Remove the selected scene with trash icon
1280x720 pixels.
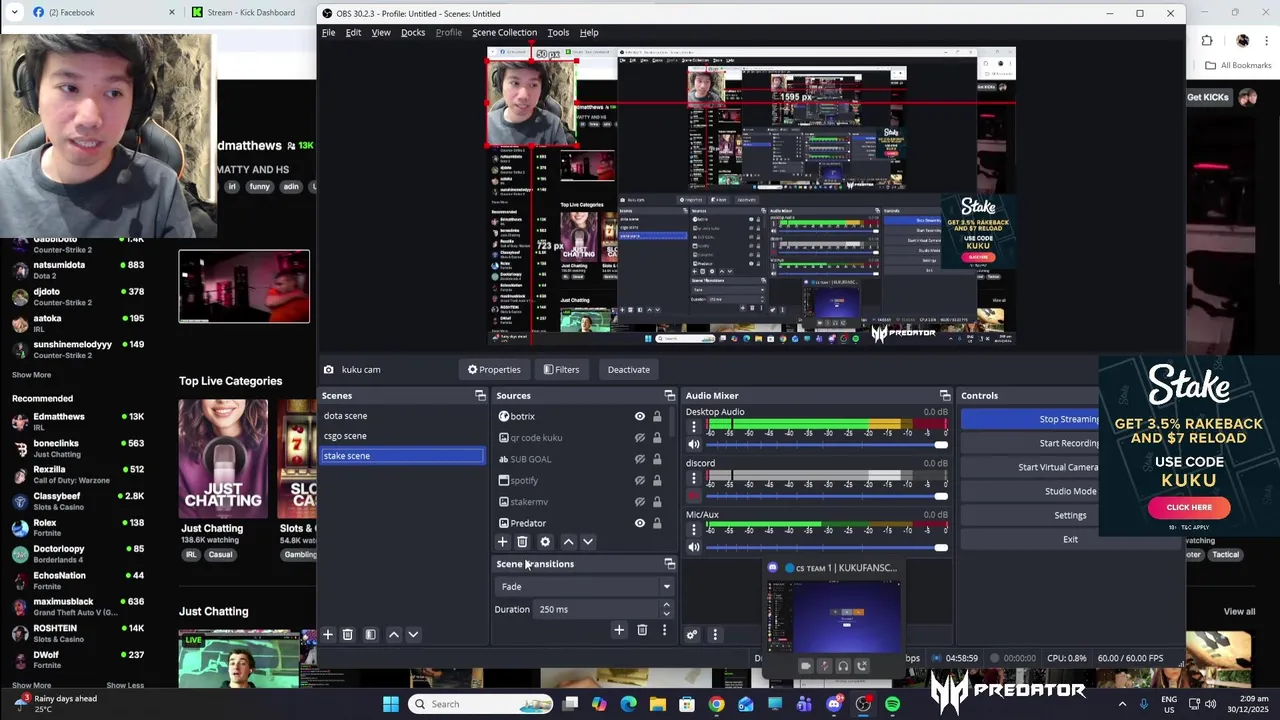347,635
